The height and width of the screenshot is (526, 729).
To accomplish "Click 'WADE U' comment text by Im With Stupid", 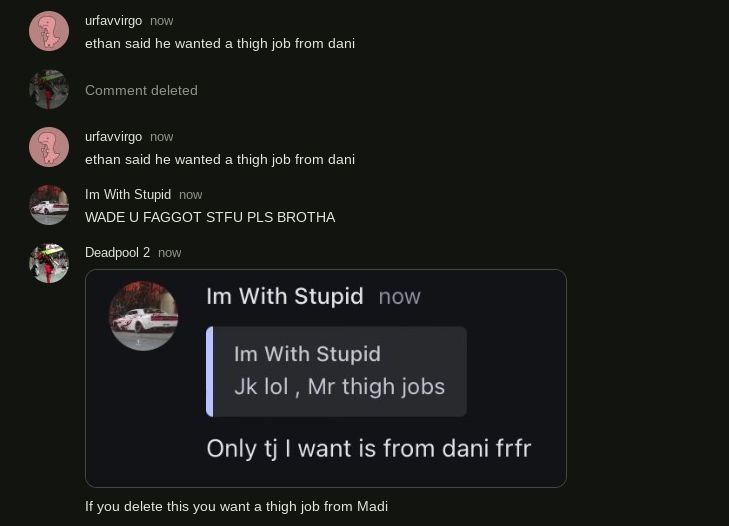I will [210, 217].
